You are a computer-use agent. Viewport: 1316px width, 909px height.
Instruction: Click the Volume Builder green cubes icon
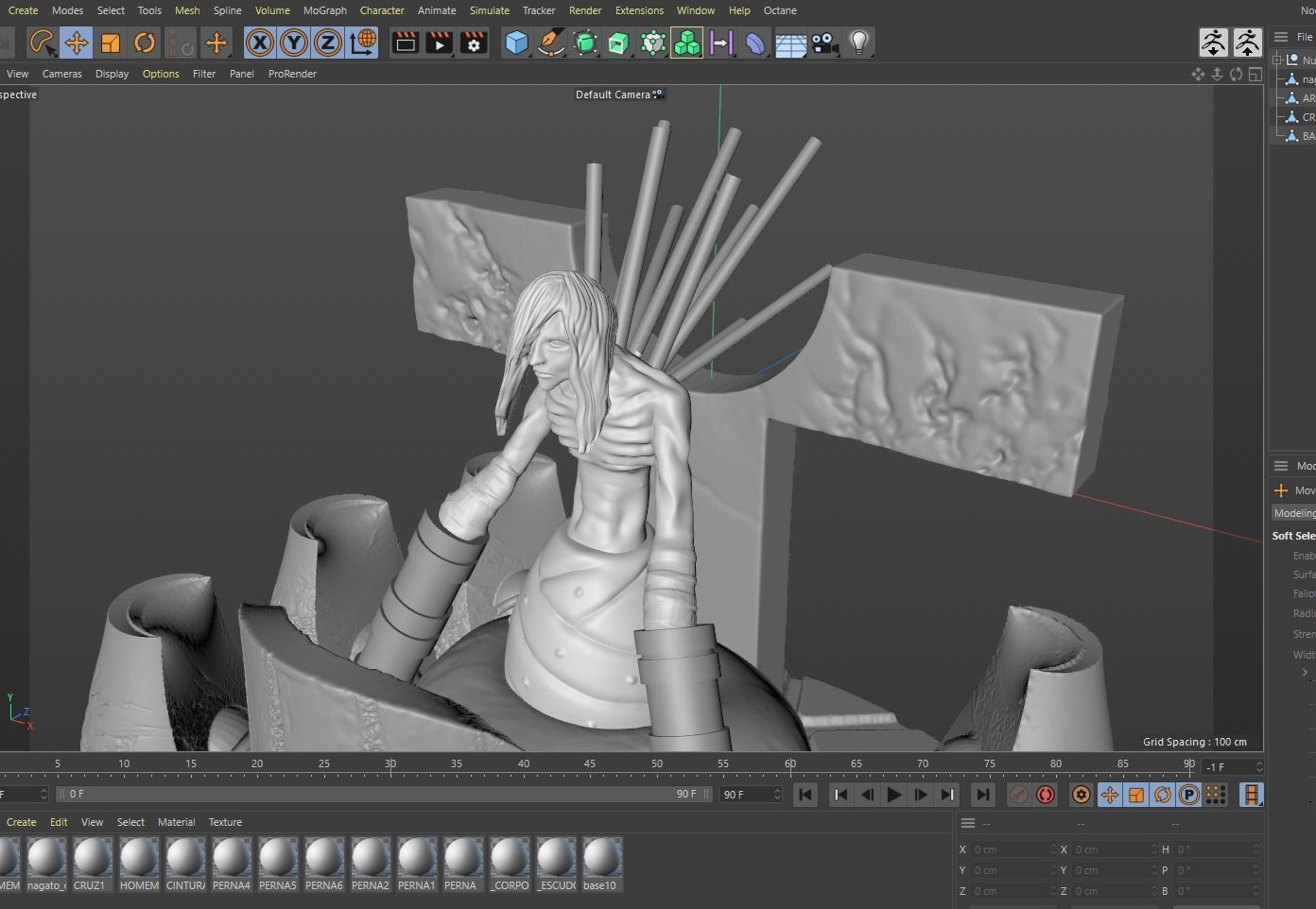[x=686, y=43]
